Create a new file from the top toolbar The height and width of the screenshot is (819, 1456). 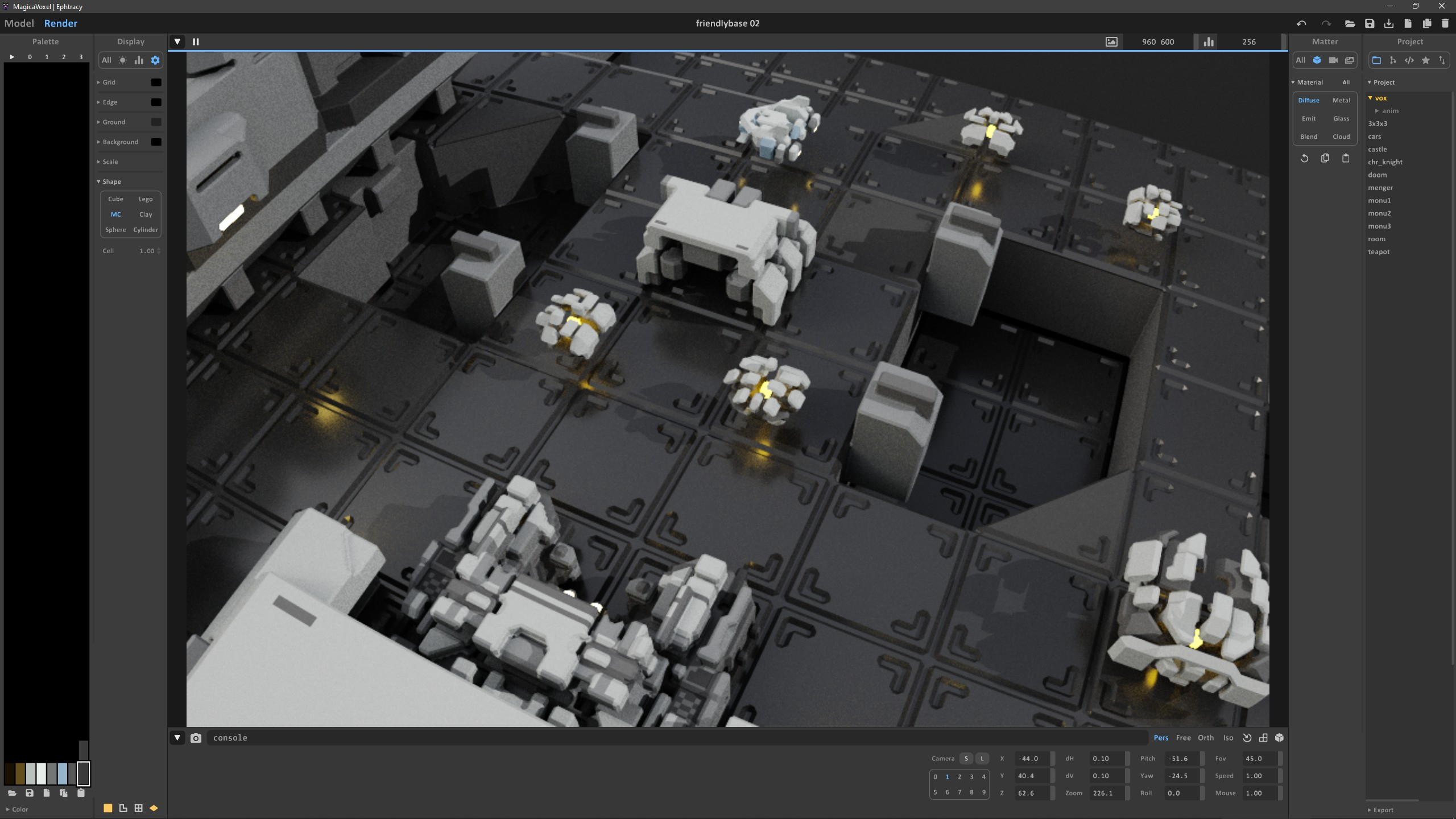click(x=1408, y=23)
